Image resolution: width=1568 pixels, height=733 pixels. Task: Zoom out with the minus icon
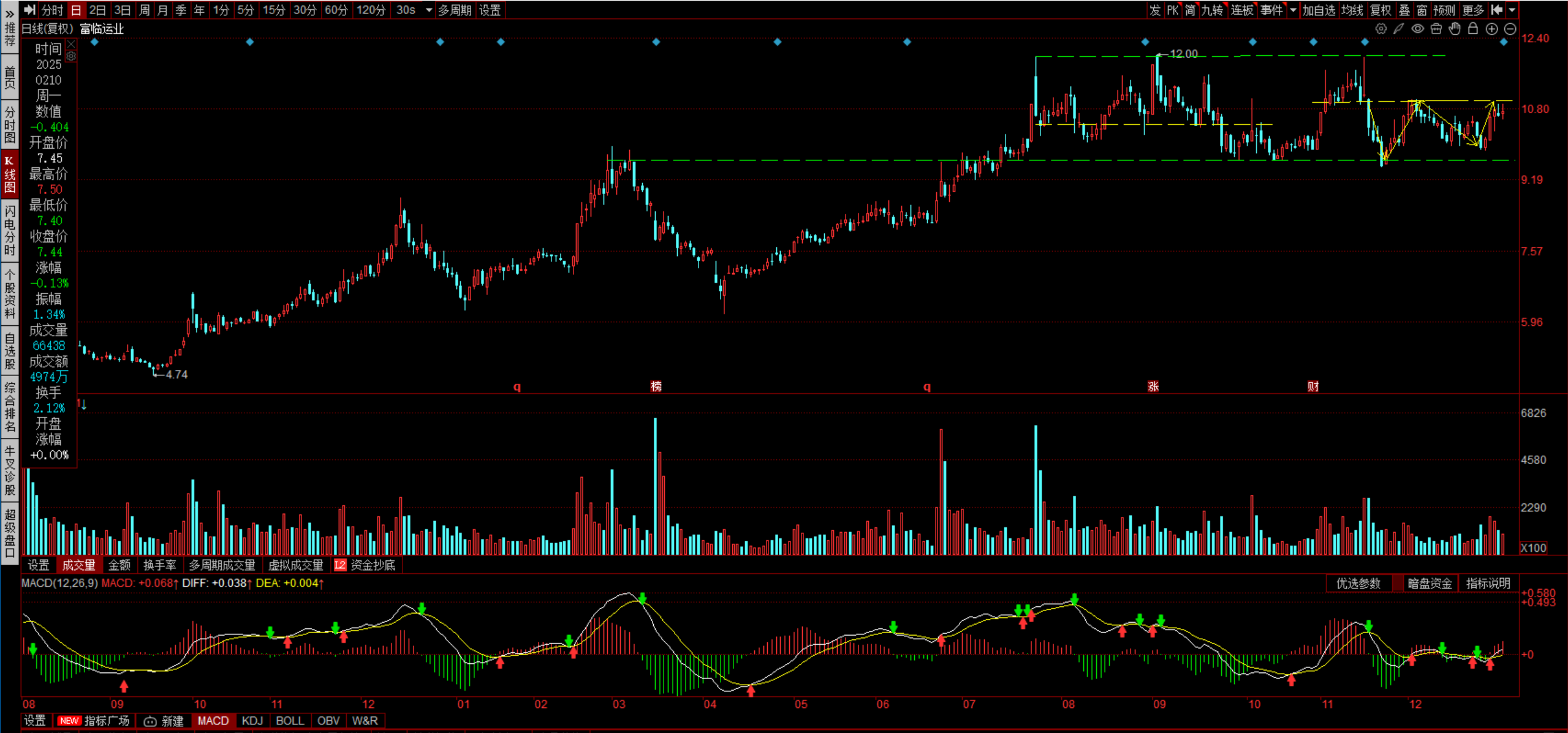(1510, 29)
